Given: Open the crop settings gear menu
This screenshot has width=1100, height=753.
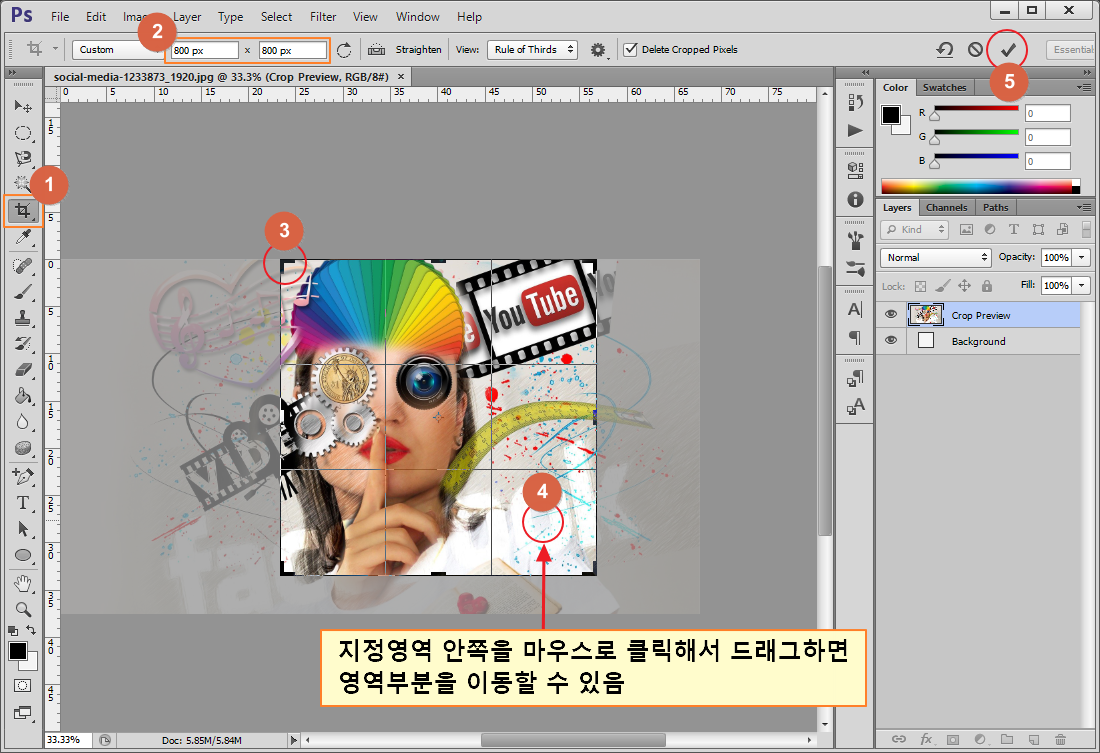Looking at the screenshot, I should (598, 50).
